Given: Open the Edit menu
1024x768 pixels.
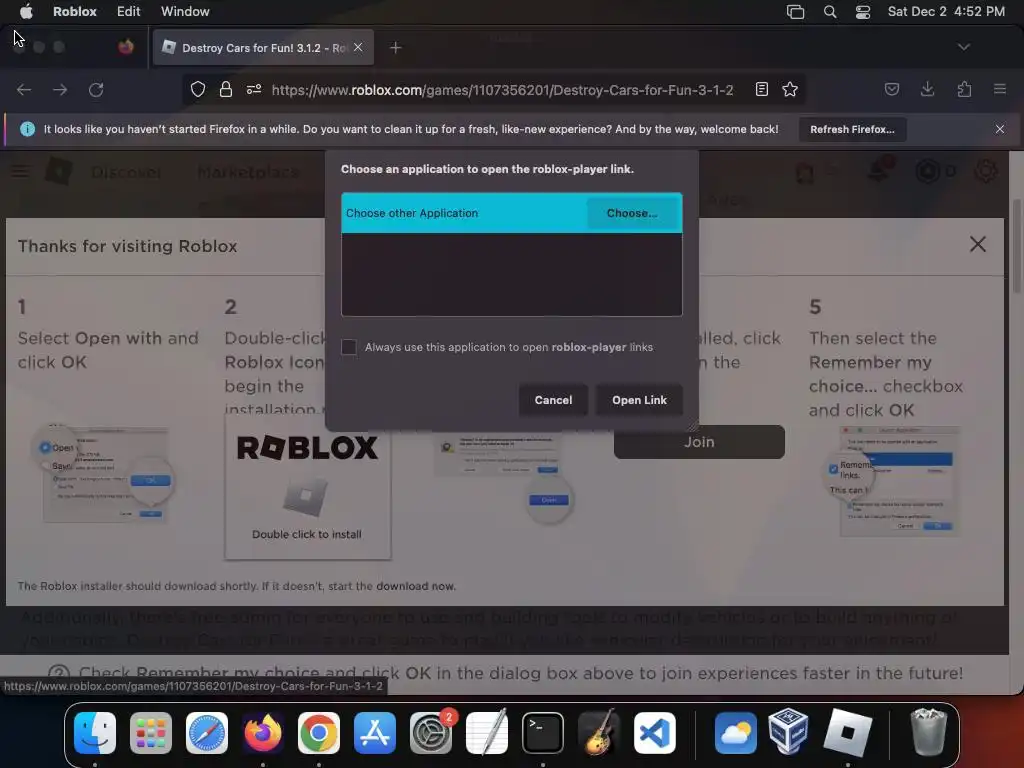Looking at the screenshot, I should coord(128,11).
